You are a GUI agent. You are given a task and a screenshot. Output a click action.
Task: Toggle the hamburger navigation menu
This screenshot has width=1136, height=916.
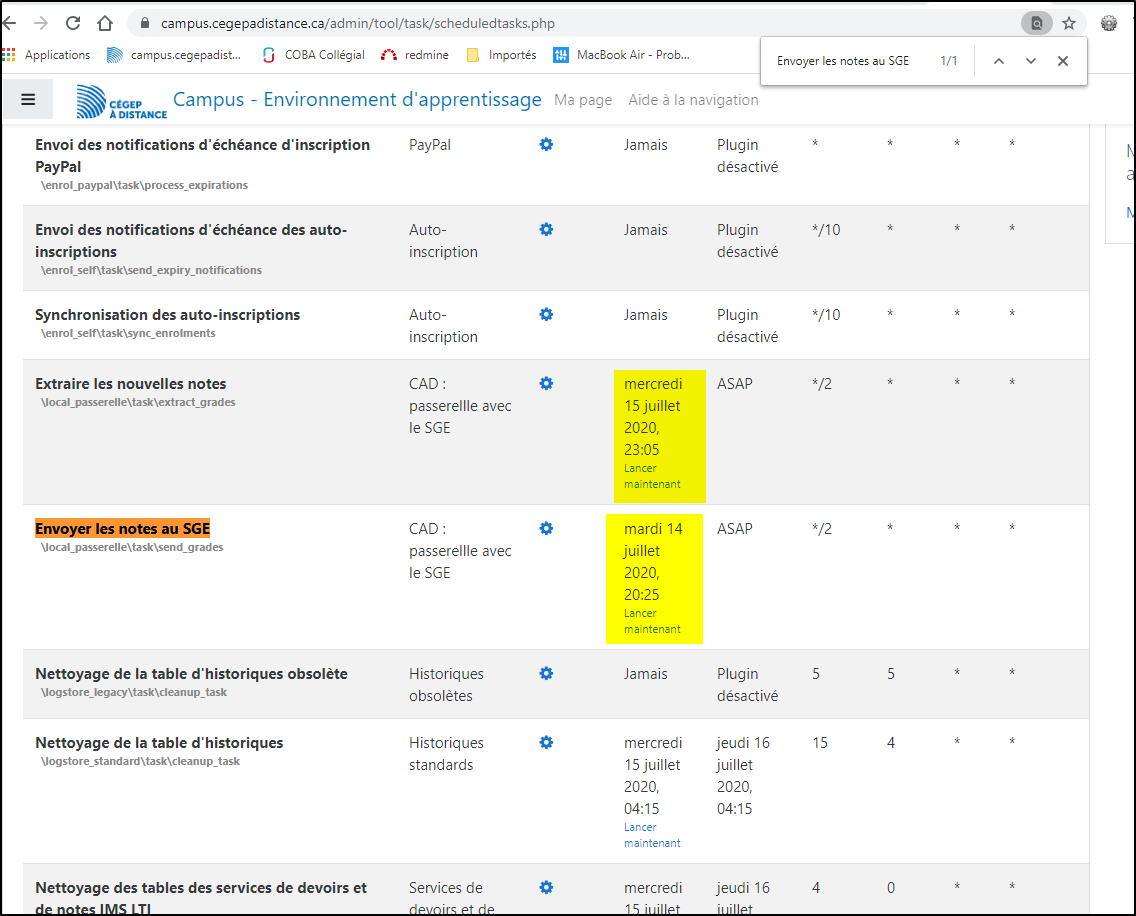coord(28,100)
